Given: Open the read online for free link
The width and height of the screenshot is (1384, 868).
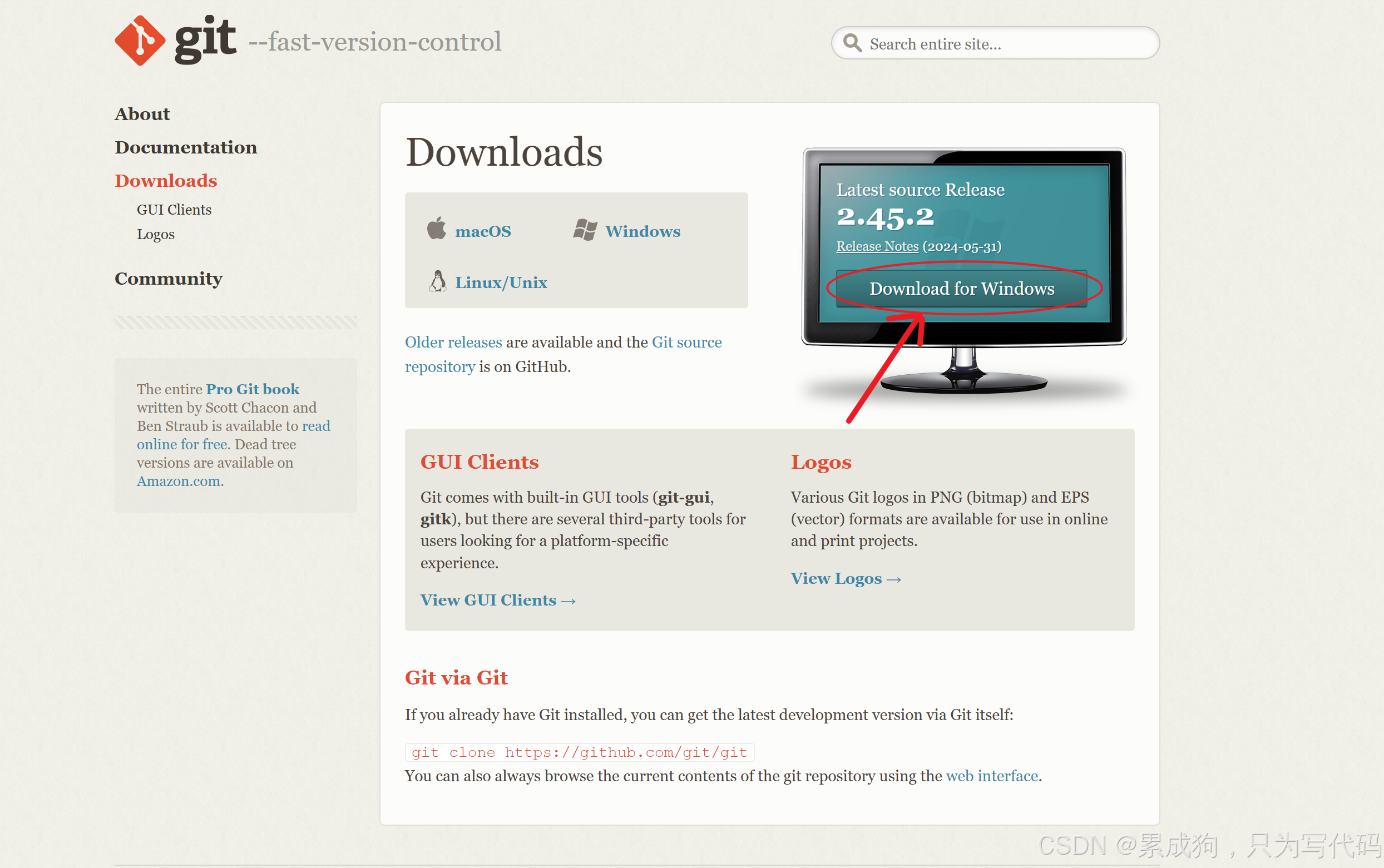Looking at the screenshot, I should click(x=234, y=435).
